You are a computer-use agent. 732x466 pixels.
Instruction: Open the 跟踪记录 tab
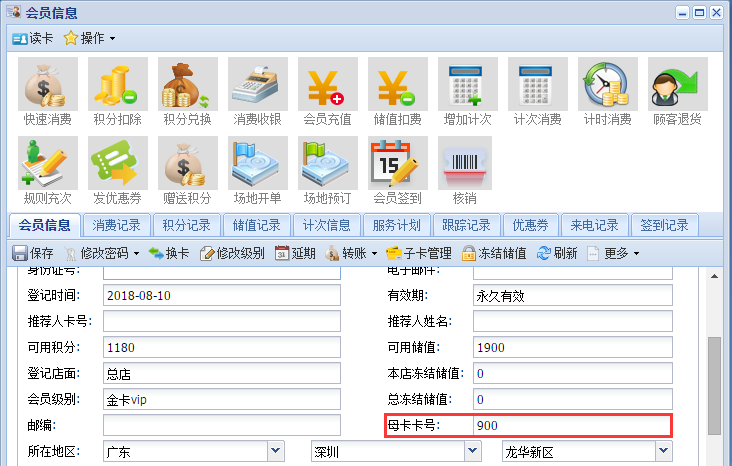point(466,225)
